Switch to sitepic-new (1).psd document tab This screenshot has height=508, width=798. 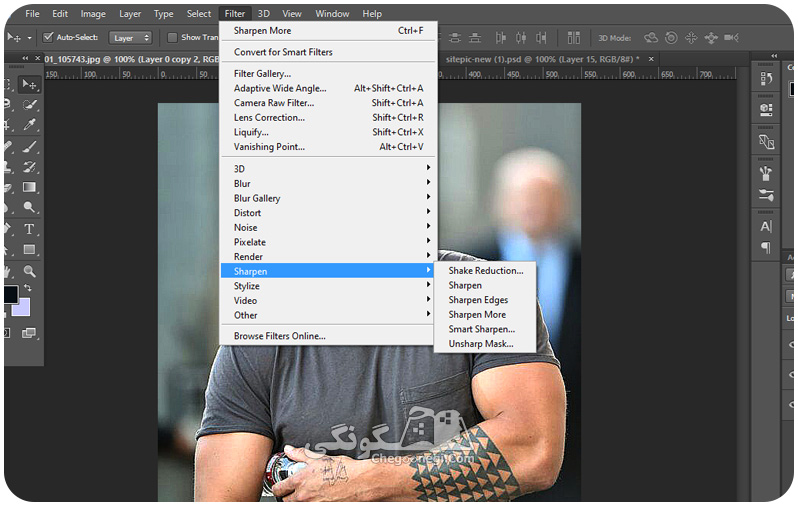pyautogui.click(x=542, y=60)
